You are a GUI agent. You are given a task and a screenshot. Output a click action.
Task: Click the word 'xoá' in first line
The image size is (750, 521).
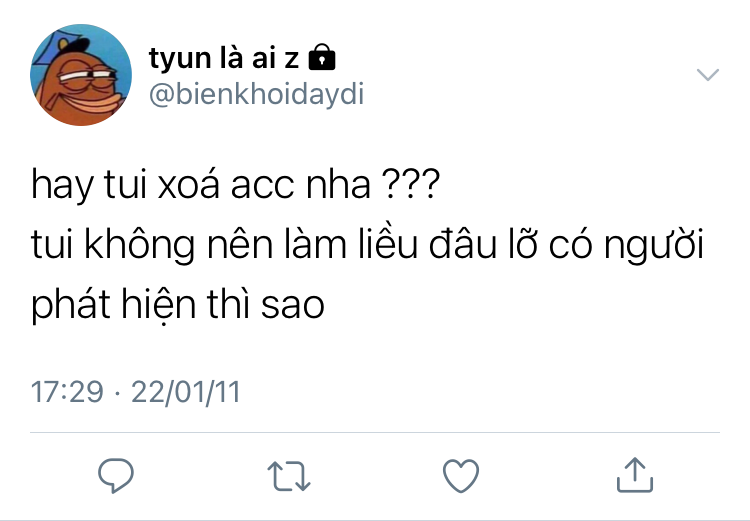tap(188, 184)
